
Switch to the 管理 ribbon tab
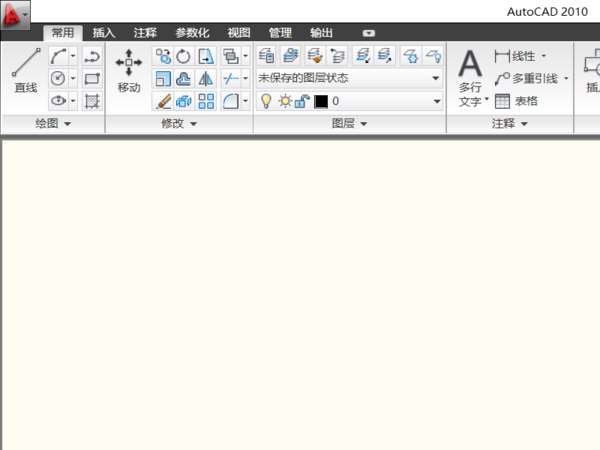point(280,33)
